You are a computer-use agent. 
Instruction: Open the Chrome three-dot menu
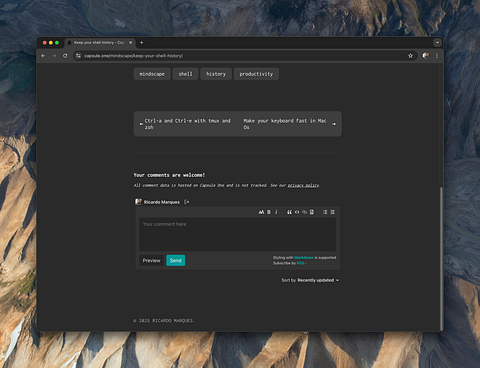[x=437, y=56]
